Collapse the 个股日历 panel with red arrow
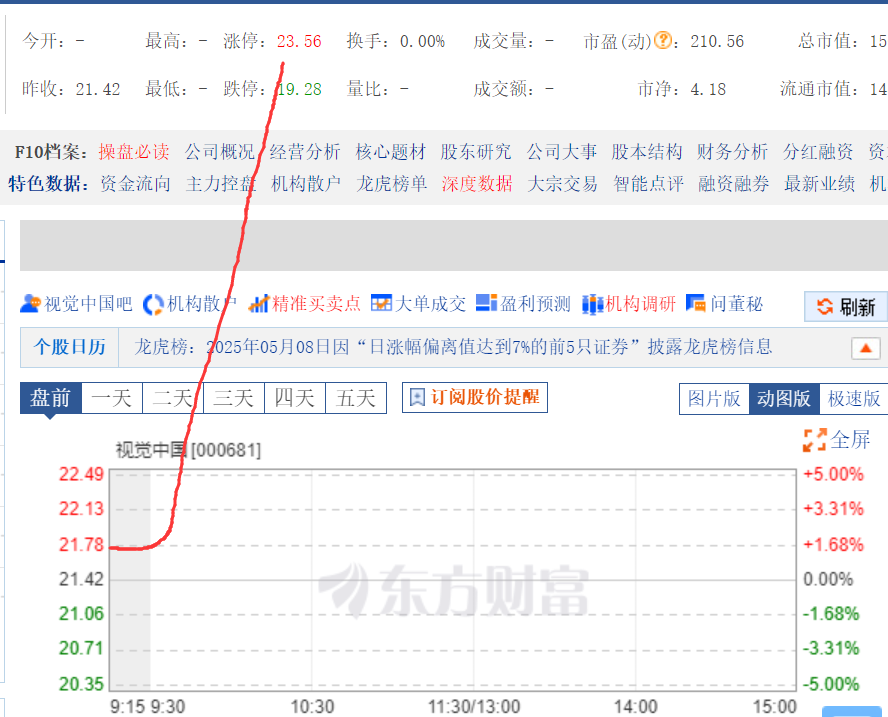The height and width of the screenshot is (717, 888). coord(865,348)
